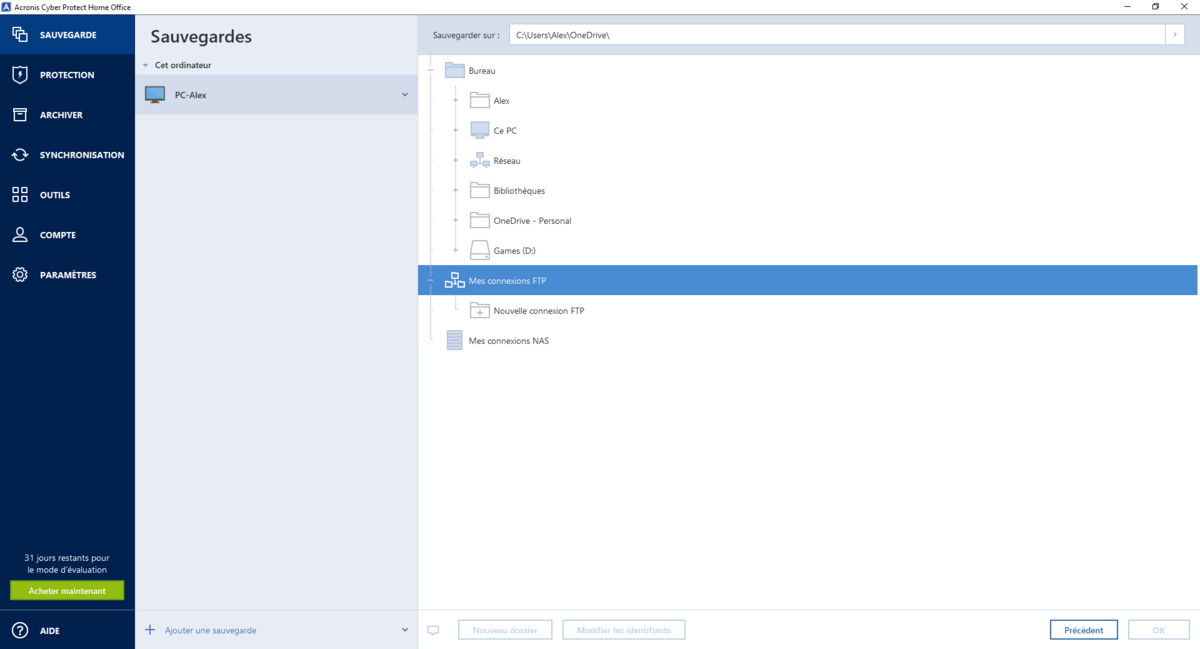The height and width of the screenshot is (649, 1200).
Task: Expand the Alex folder node
Action: pos(456,100)
